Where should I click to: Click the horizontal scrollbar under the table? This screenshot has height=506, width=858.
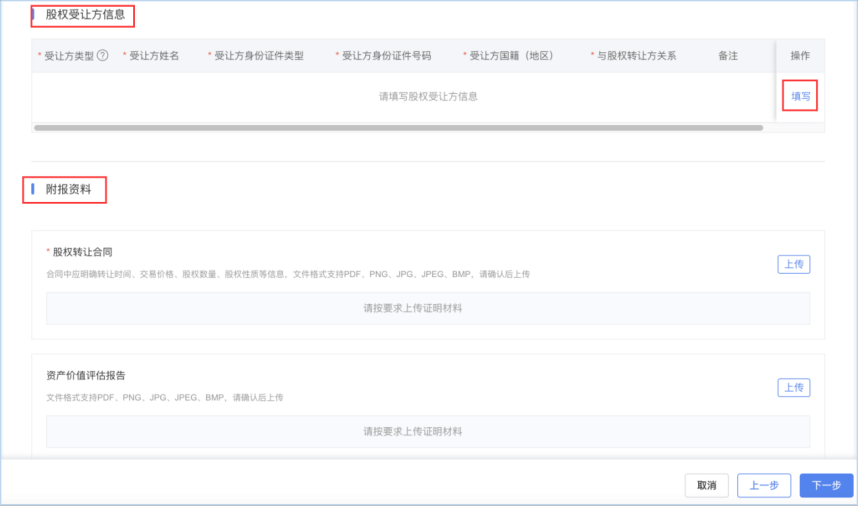(x=398, y=128)
